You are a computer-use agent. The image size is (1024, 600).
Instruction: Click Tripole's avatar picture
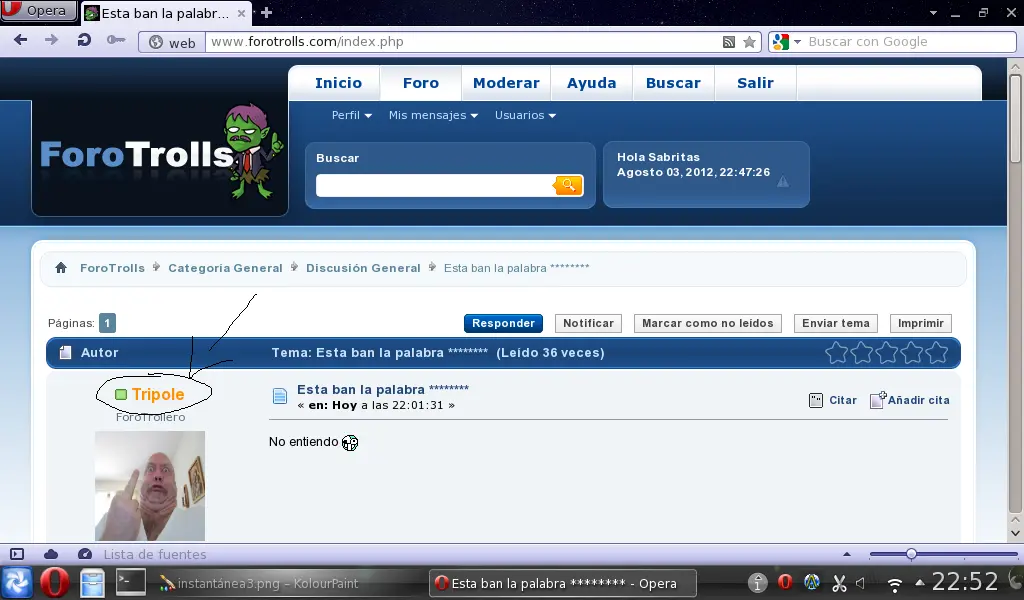[x=150, y=485]
